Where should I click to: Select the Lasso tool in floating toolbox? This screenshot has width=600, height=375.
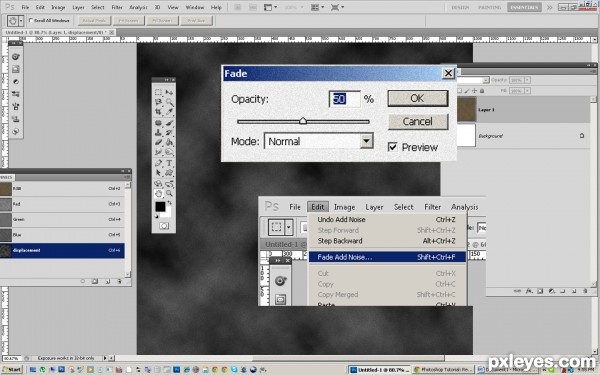click(158, 102)
